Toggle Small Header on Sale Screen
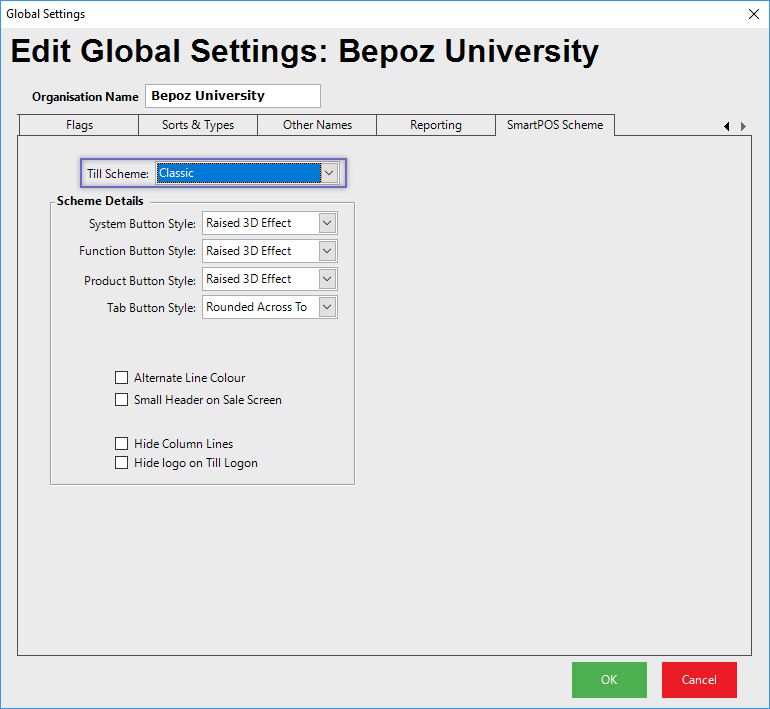The height and width of the screenshot is (709, 770). point(122,400)
